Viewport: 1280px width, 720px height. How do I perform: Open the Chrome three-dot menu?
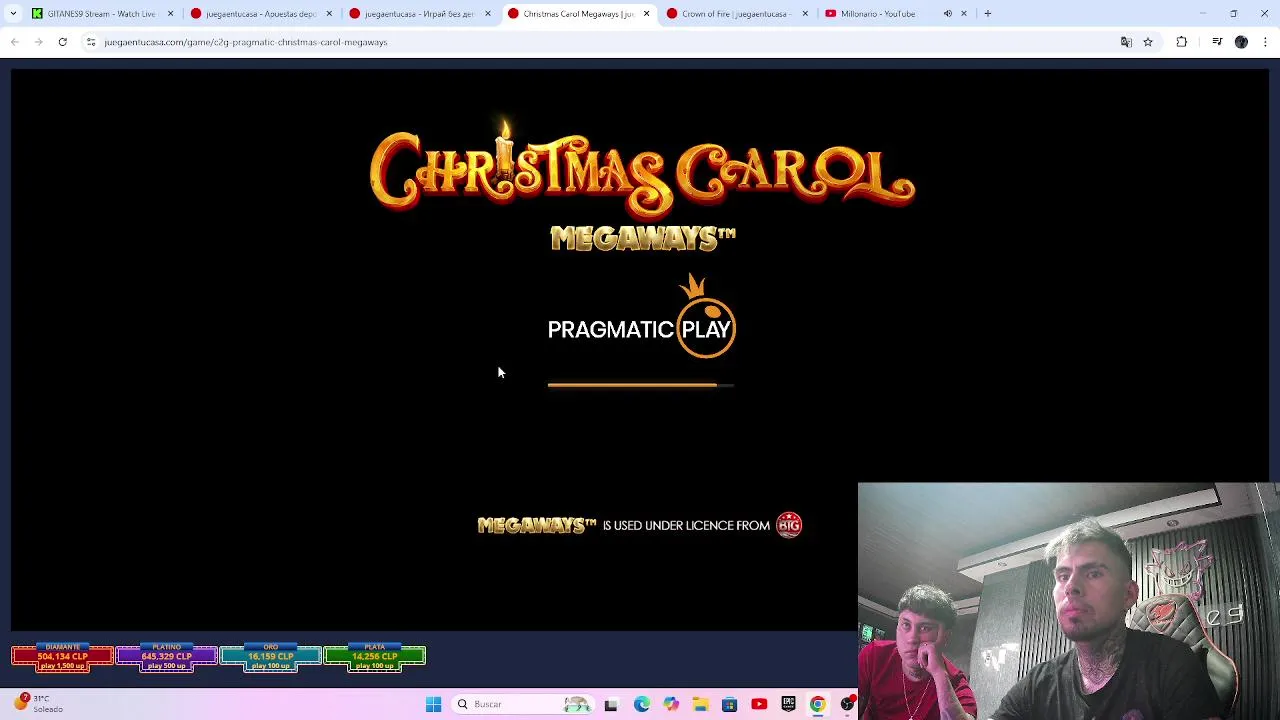(1266, 42)
